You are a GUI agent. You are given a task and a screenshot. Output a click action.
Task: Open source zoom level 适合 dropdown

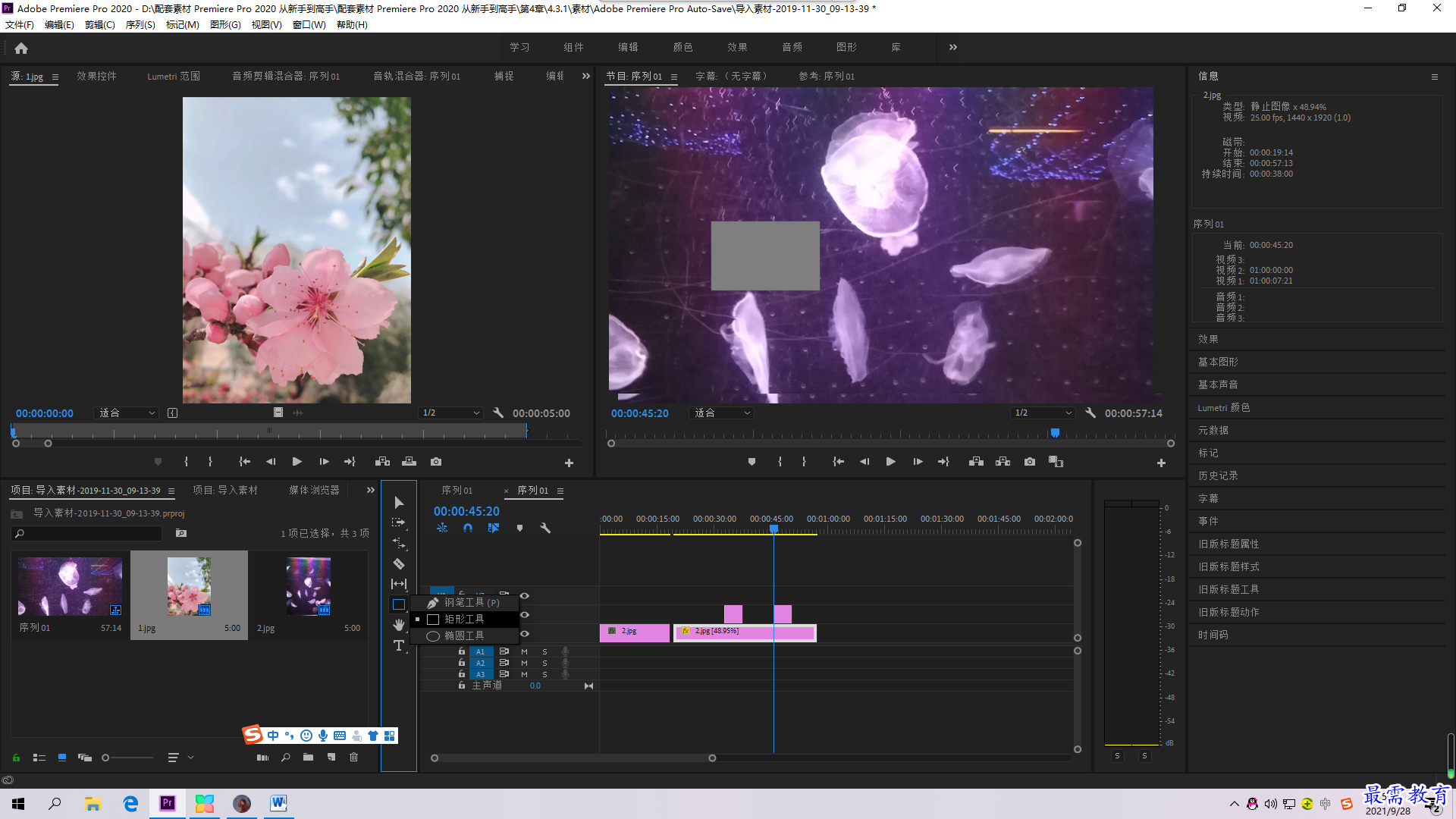127,413
